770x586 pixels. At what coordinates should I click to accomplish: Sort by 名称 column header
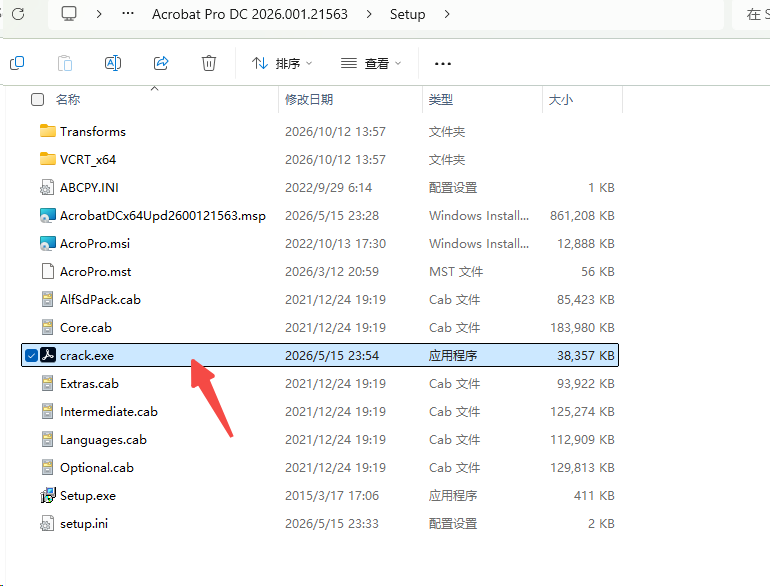pos(68,100)
